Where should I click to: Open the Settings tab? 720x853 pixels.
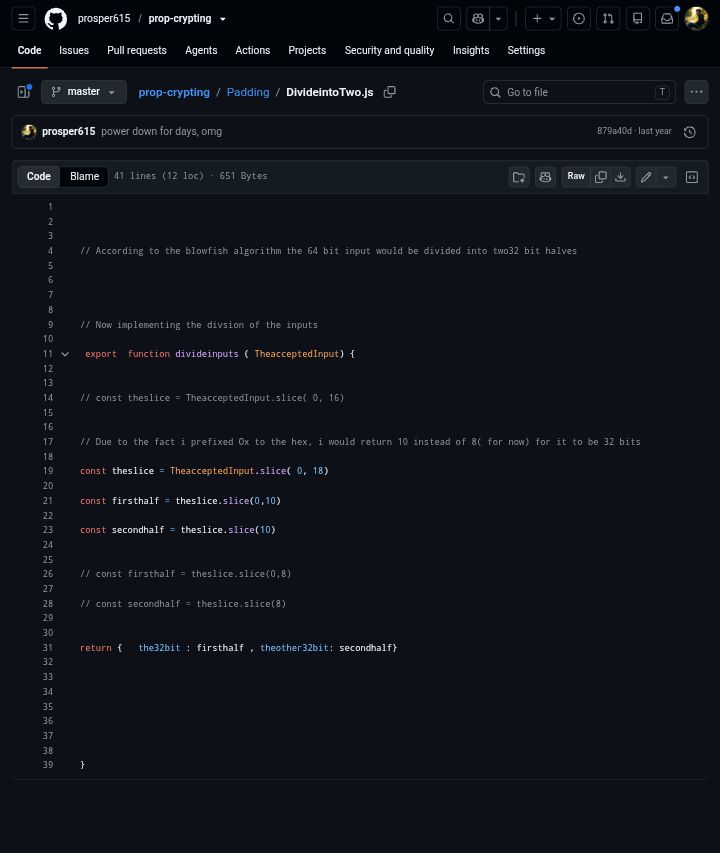tap(526, 50)
